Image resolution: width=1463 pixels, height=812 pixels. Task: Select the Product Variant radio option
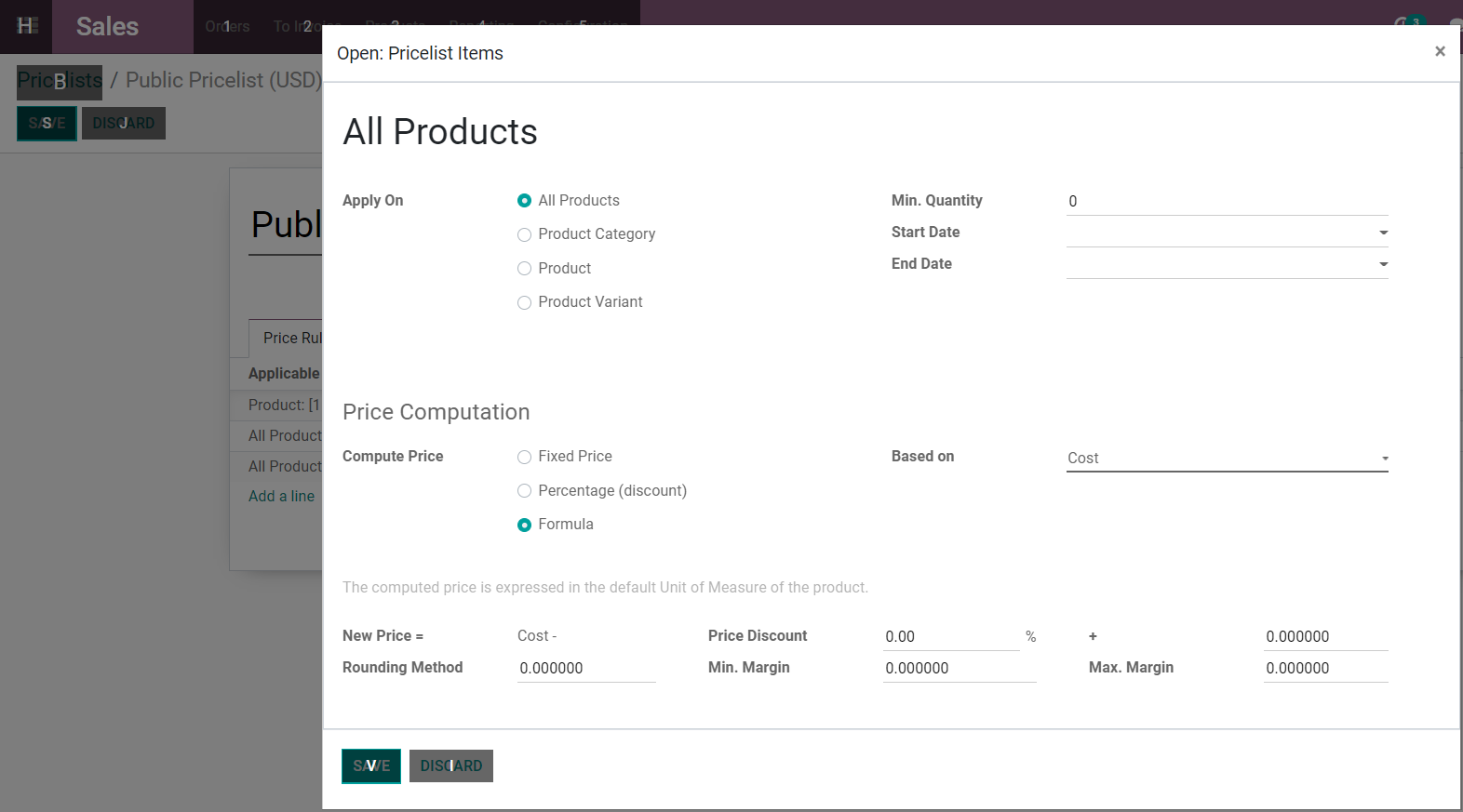(x=525, y=302)
